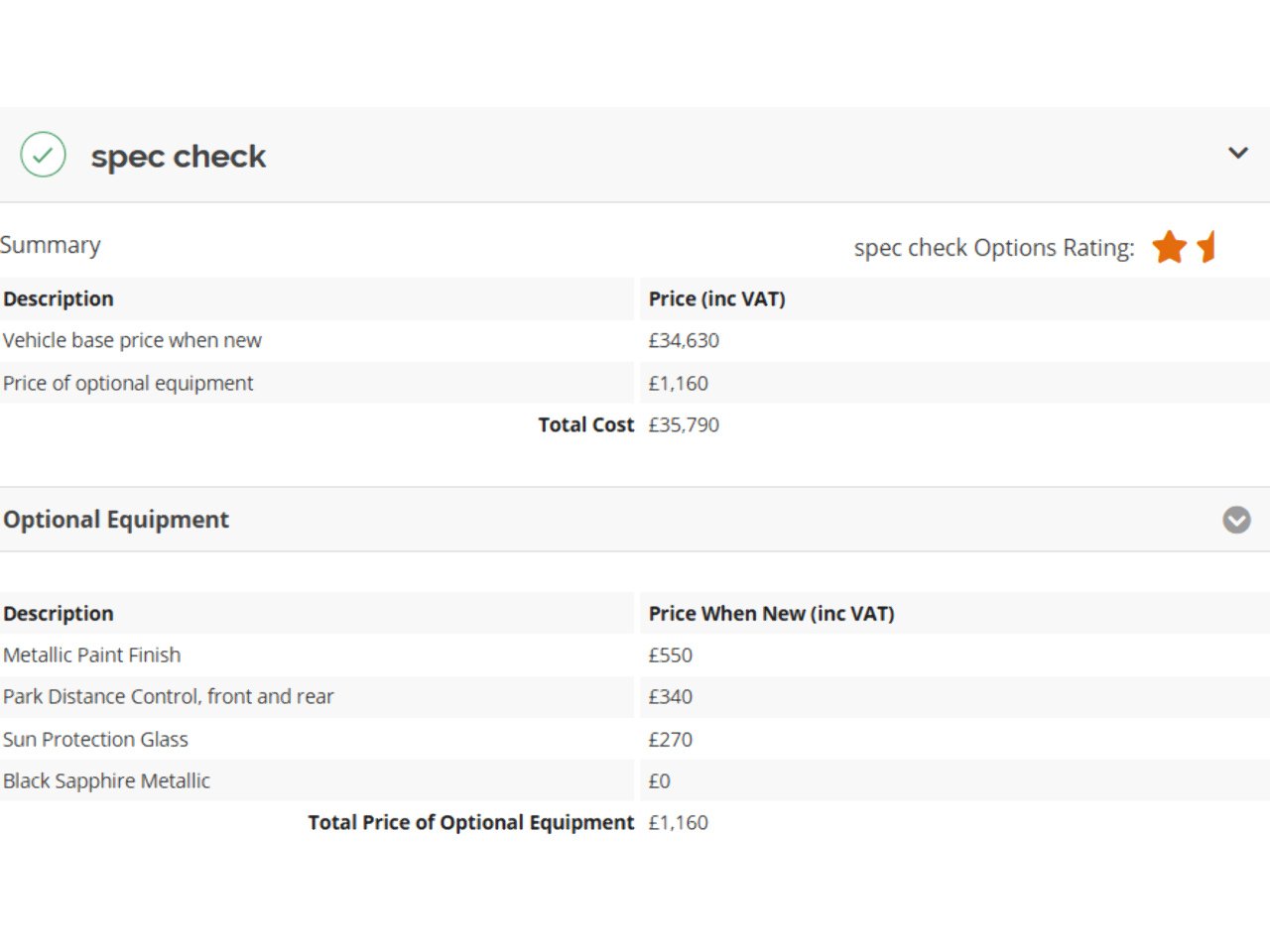Click the green checkmark circle icon

(43, 155)
